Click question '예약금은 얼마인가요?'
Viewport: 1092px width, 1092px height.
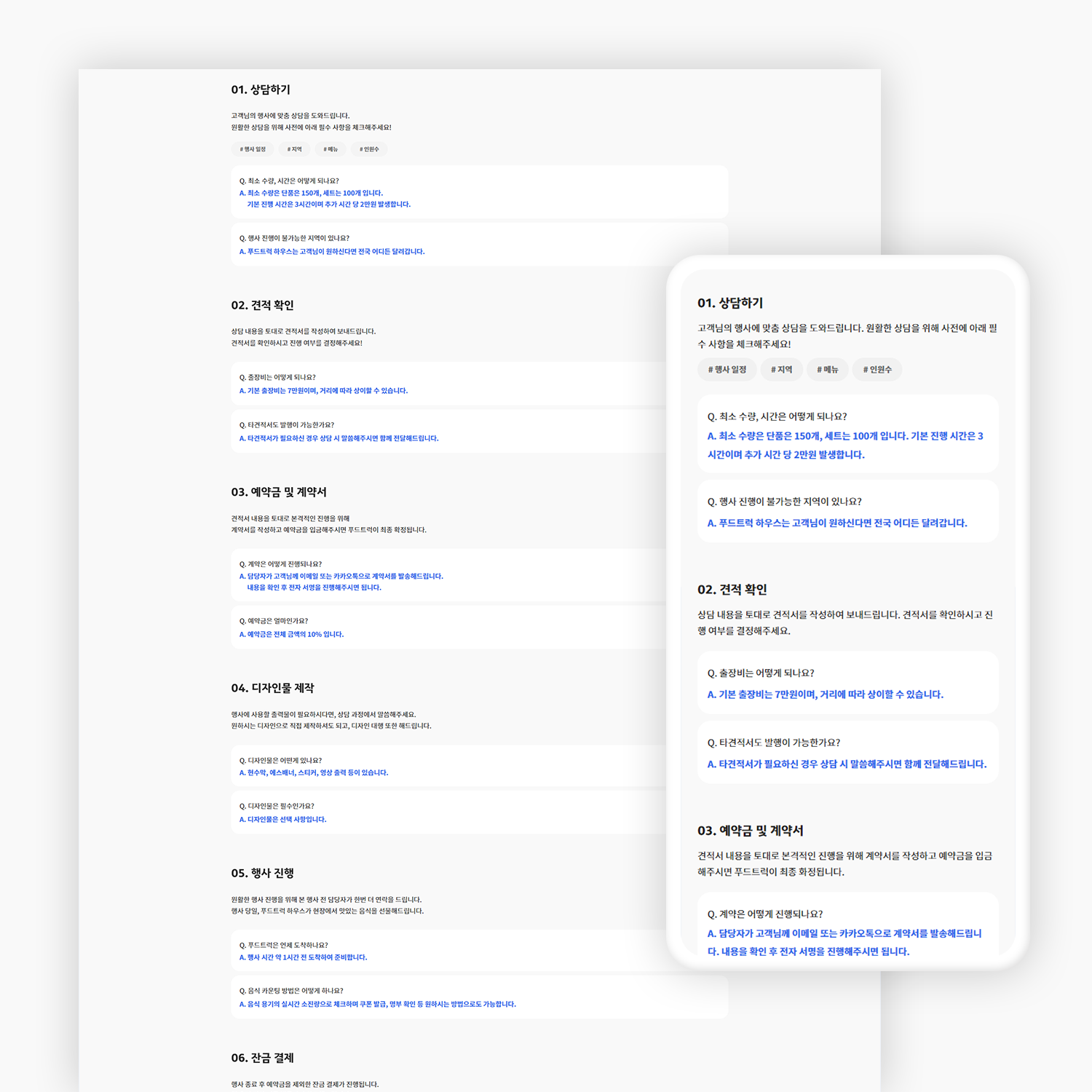[274, 621]
